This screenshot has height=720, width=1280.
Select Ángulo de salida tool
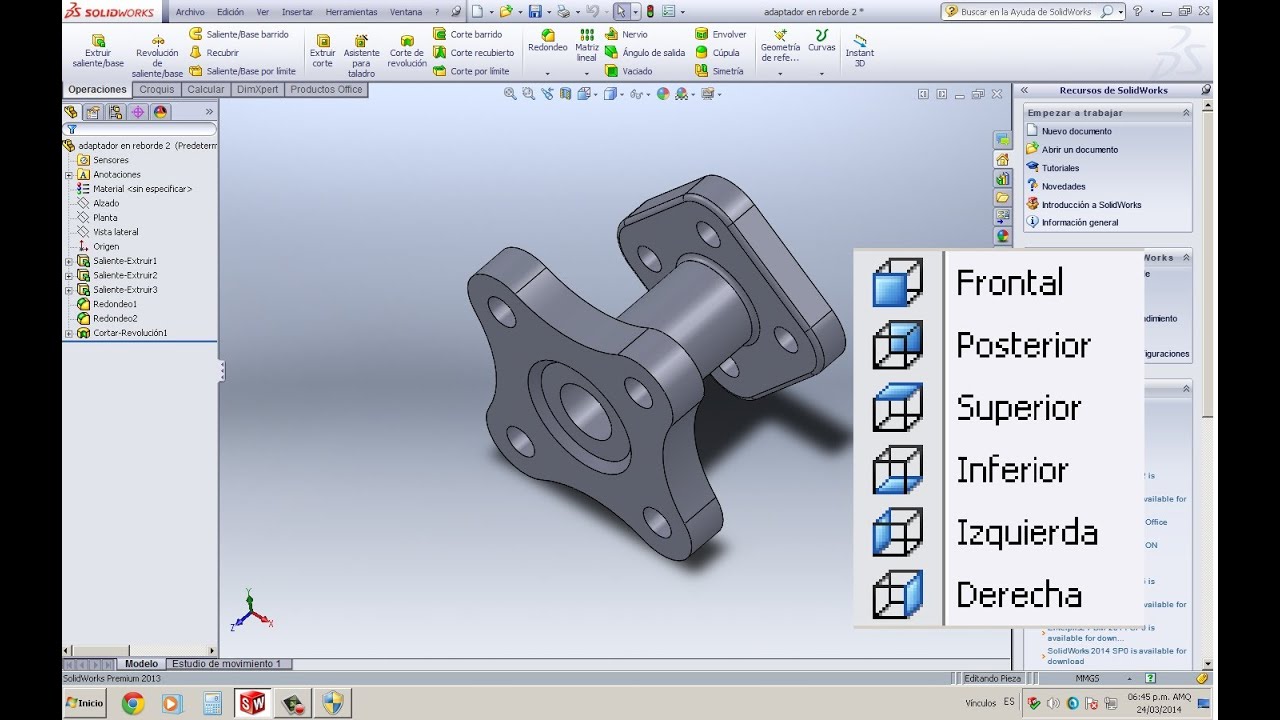646,52
